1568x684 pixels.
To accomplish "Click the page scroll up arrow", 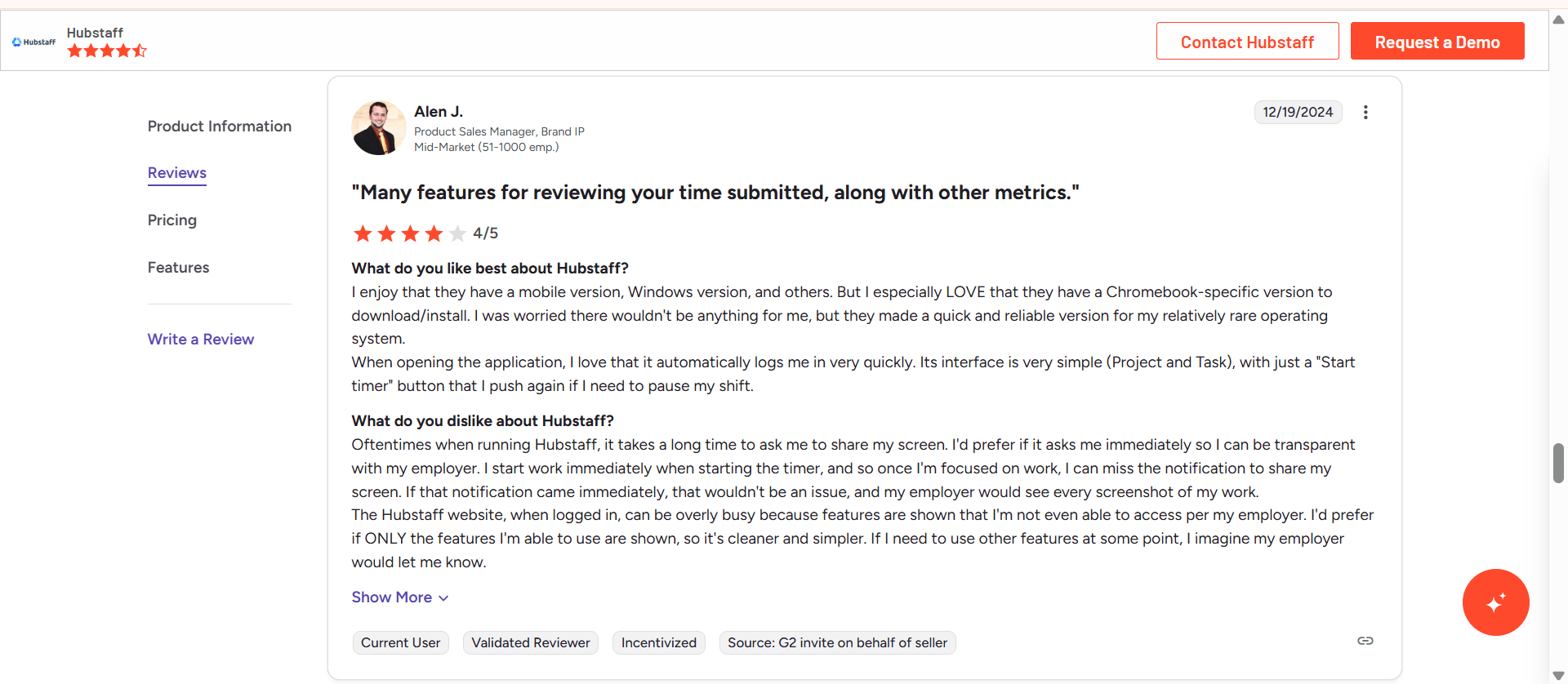I will [x=1558, y=20].
